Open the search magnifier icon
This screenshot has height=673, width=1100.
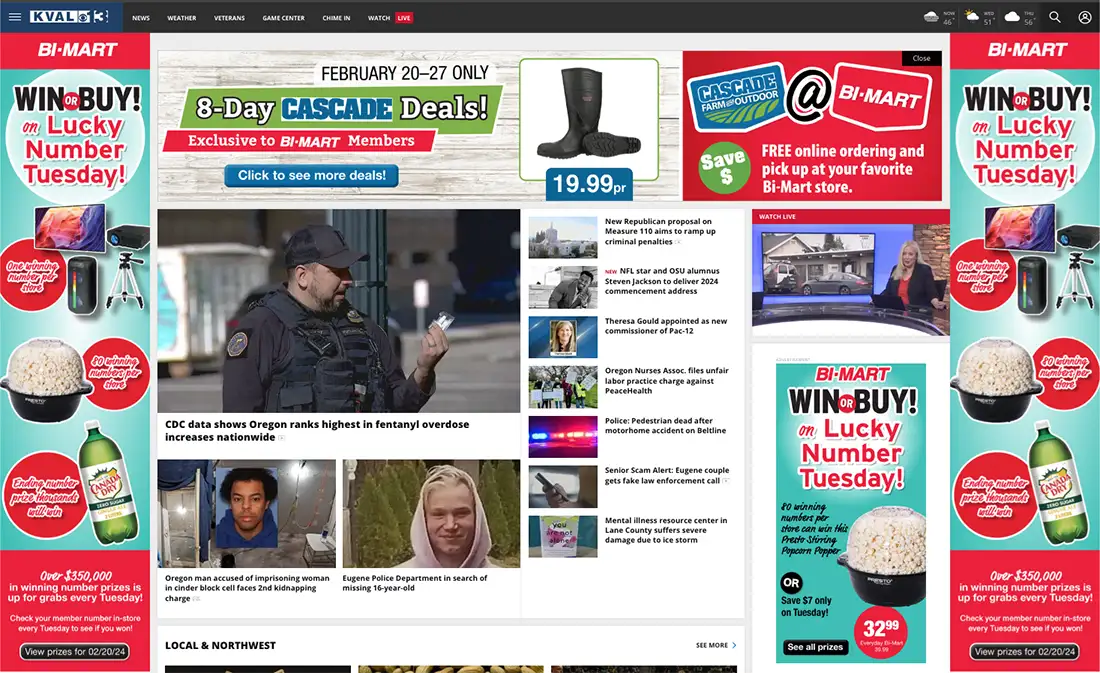click(1054, 17)
